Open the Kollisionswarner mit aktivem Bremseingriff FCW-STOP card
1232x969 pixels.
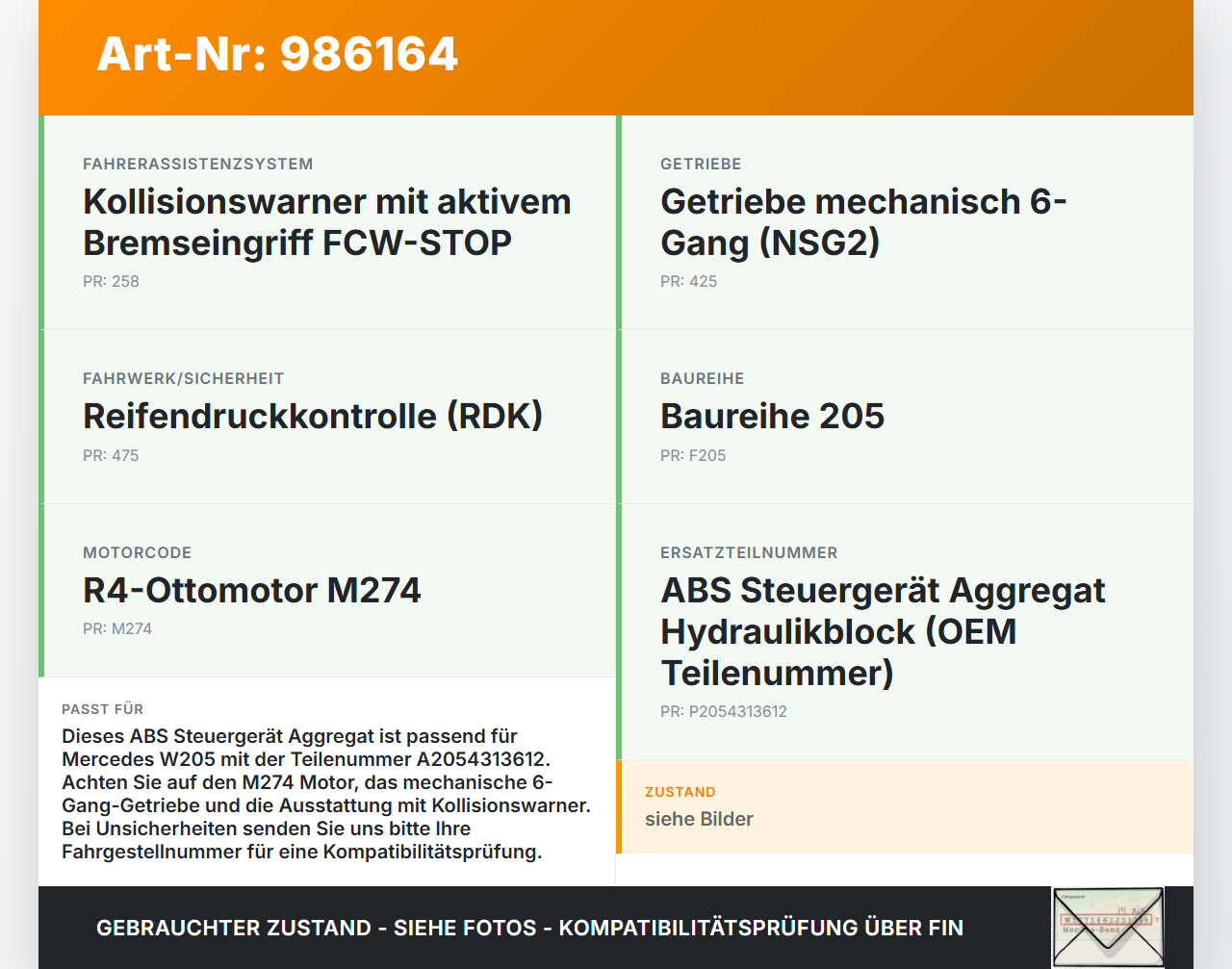(x=326, y=221)
